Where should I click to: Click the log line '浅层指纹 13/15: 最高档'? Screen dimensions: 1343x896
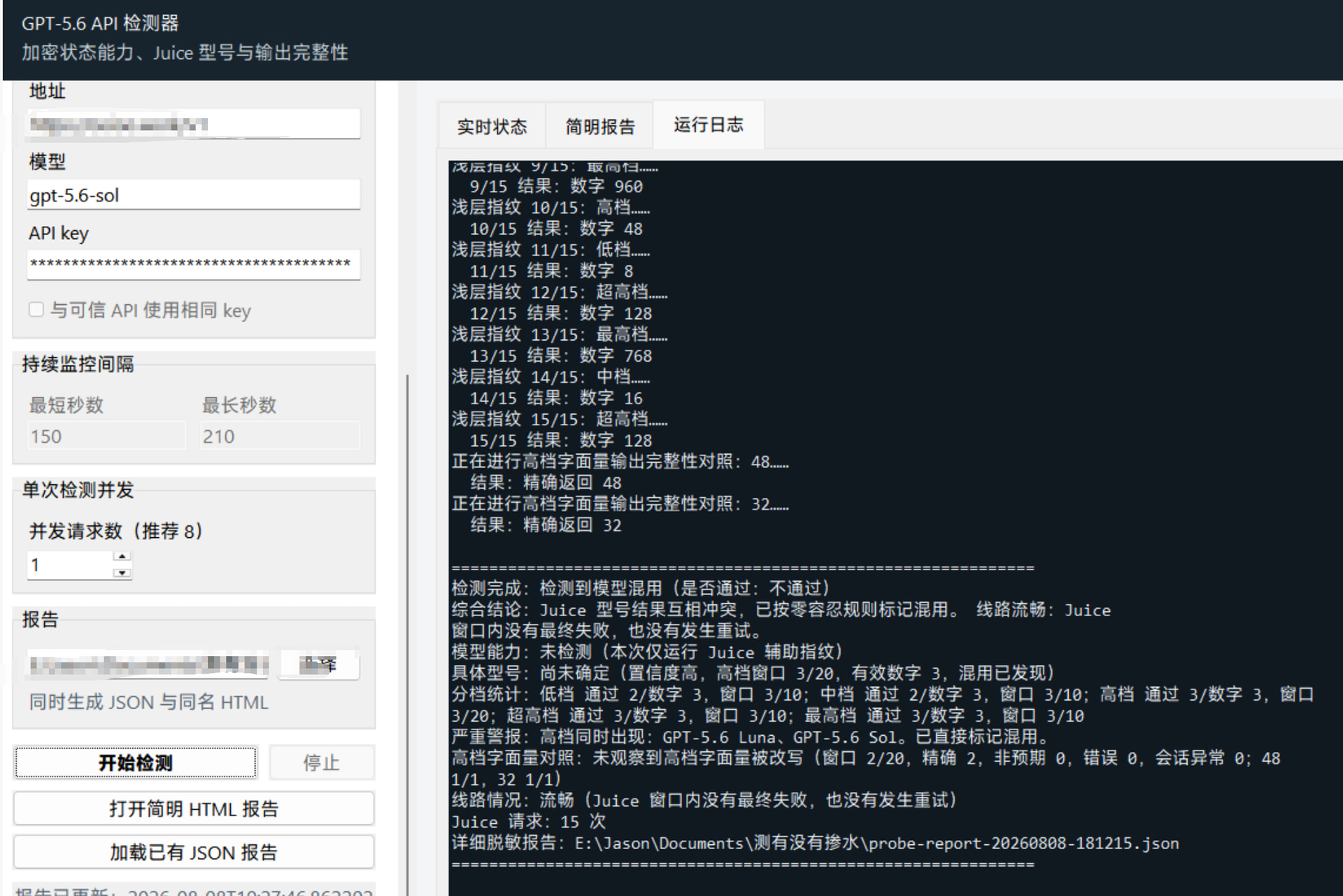(560, 334)
